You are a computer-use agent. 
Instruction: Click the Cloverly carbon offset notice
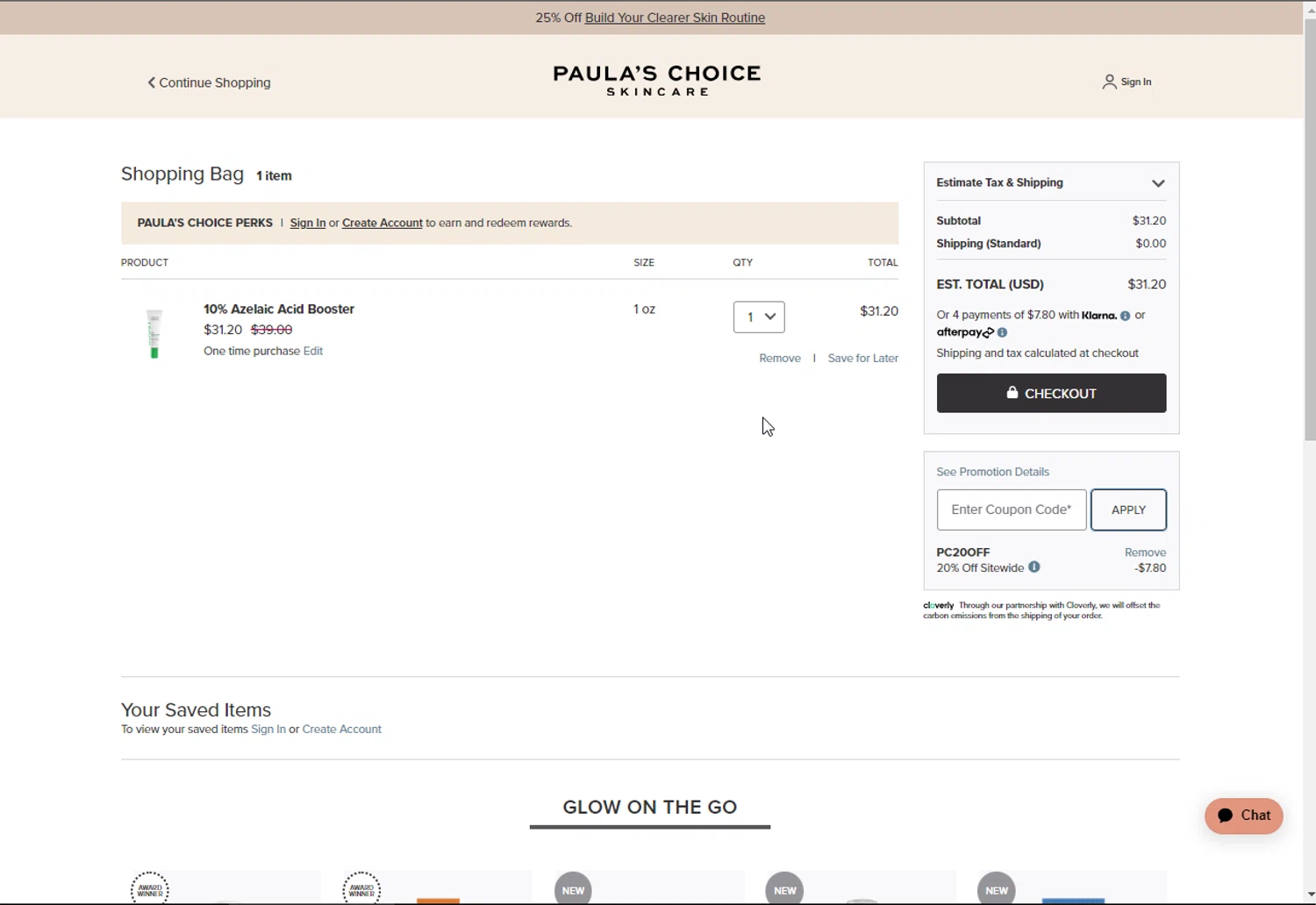click(1042, 610)
